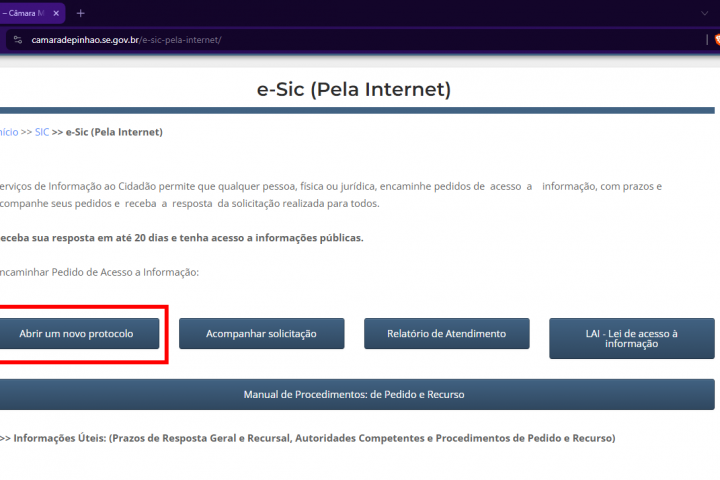Viewport: 720px width, 480px height.
Task: Expand the Informações Úteis section
Action: tap(310, 438)
